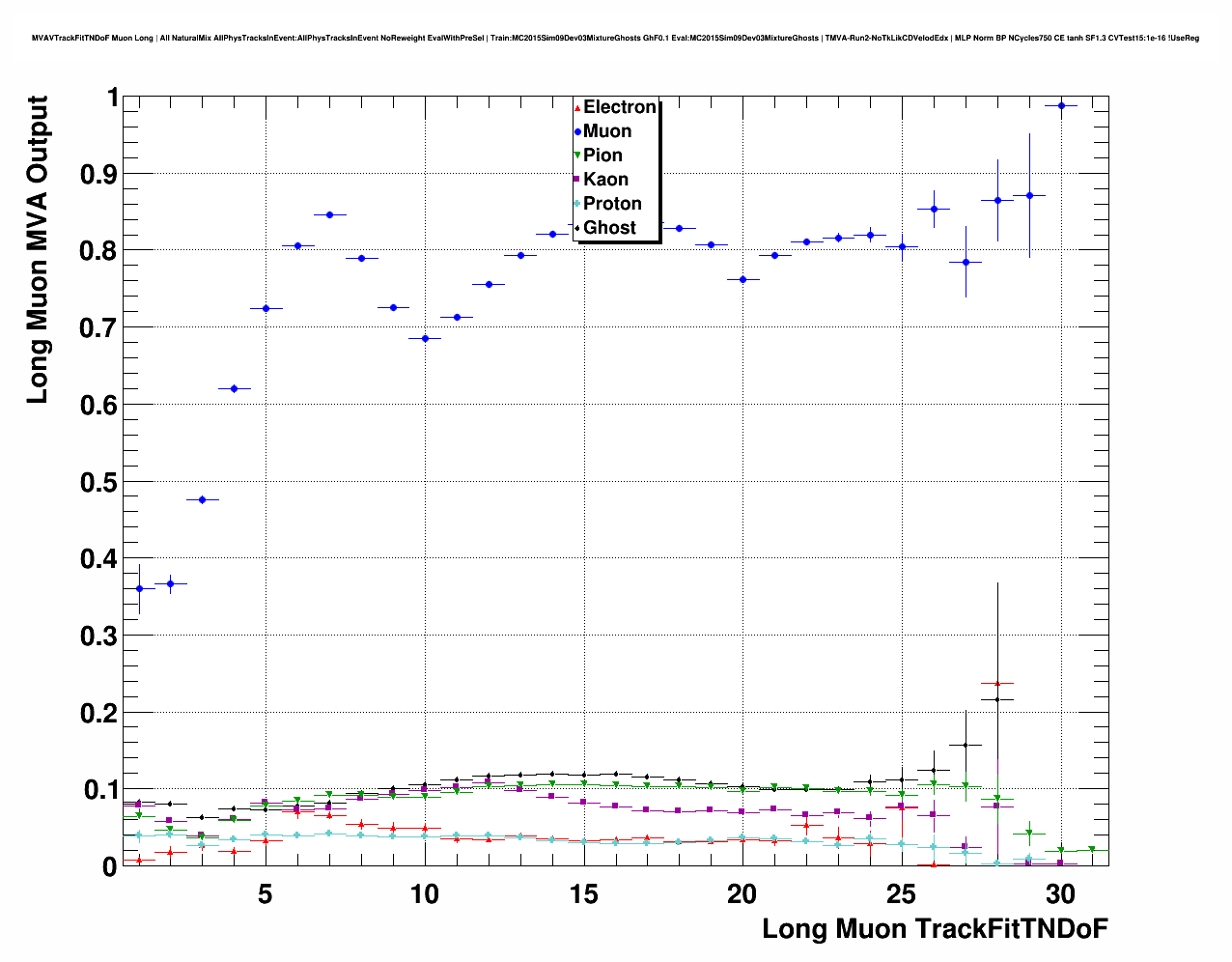
Task: Click the red Electron triangle at TrackFitTNDoF 28
Action: coord(997,683)
